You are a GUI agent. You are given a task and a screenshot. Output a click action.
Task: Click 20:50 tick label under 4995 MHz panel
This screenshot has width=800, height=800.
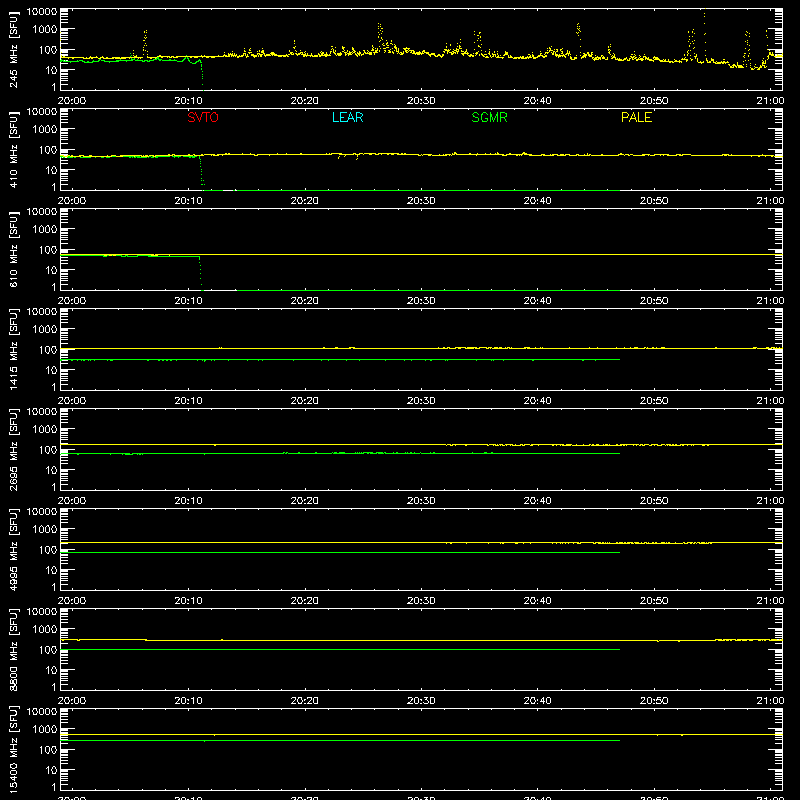pos(654,601)
